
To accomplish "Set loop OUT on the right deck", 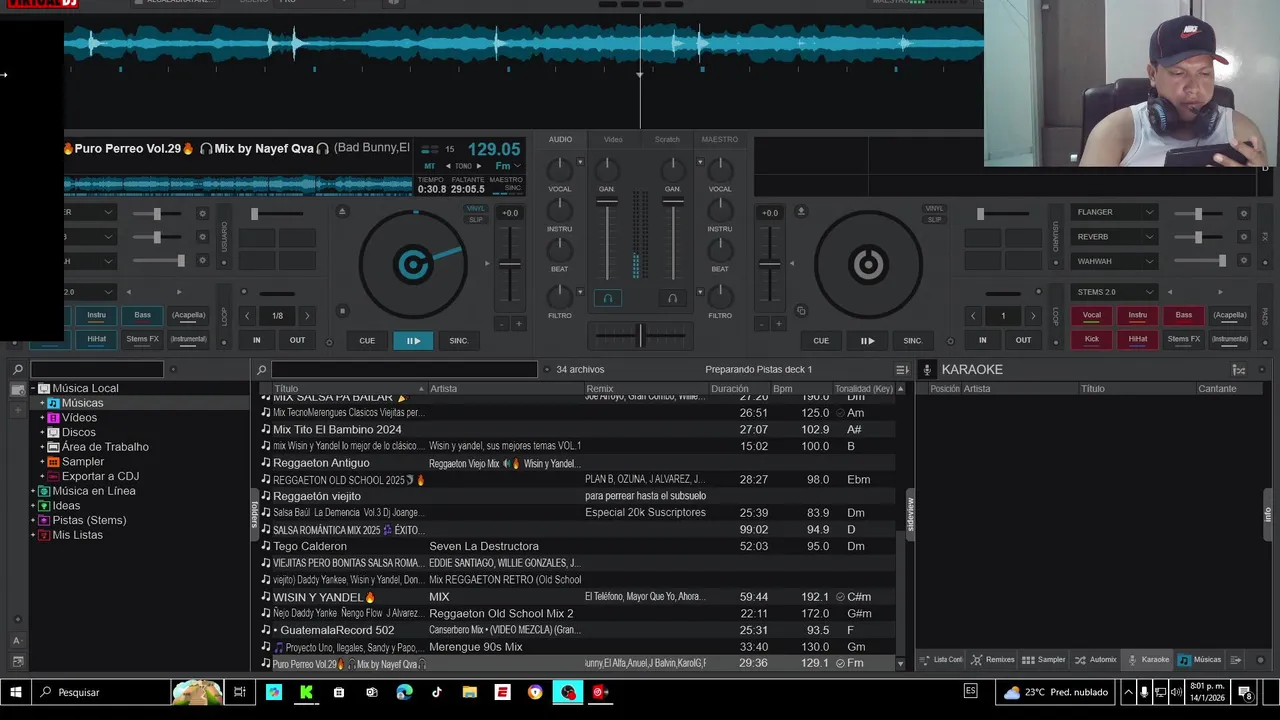I will point(1023,340).
